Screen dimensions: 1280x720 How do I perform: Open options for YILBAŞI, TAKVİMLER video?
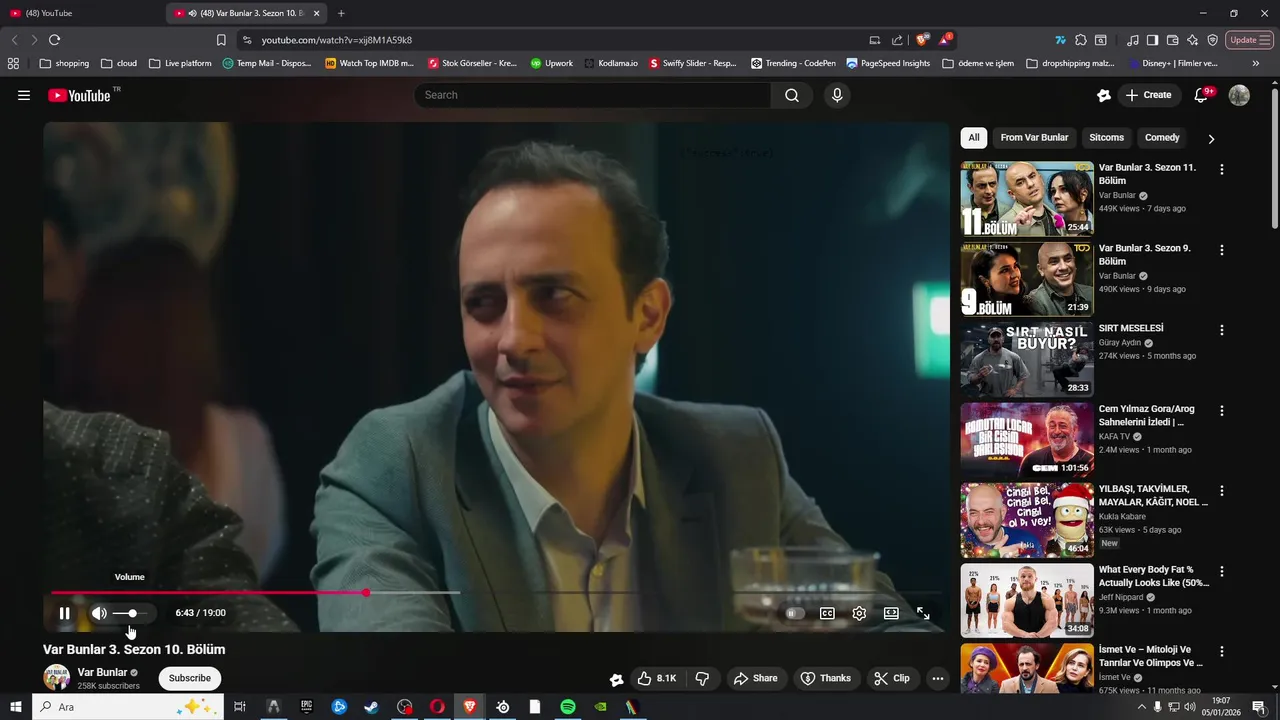[x=1221, y=491]
